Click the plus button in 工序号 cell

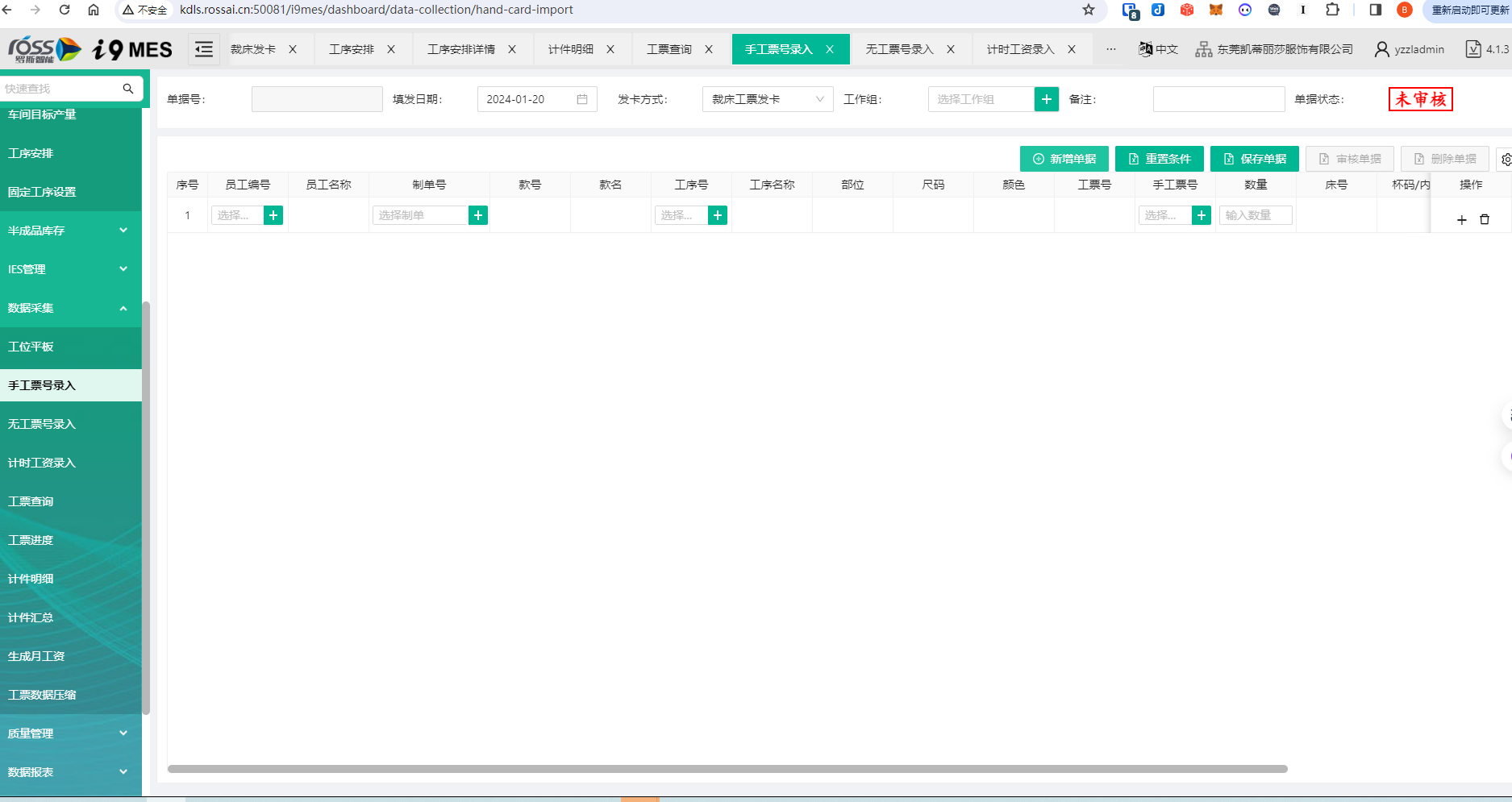pyautogui.click(x=718, y=215)
